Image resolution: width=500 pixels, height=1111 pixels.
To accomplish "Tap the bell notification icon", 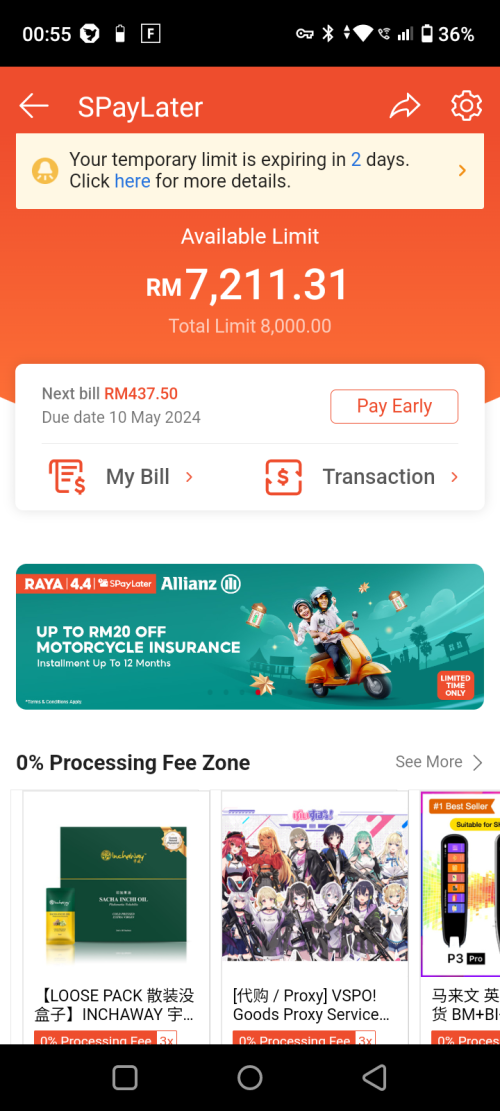I will point(45,171).
